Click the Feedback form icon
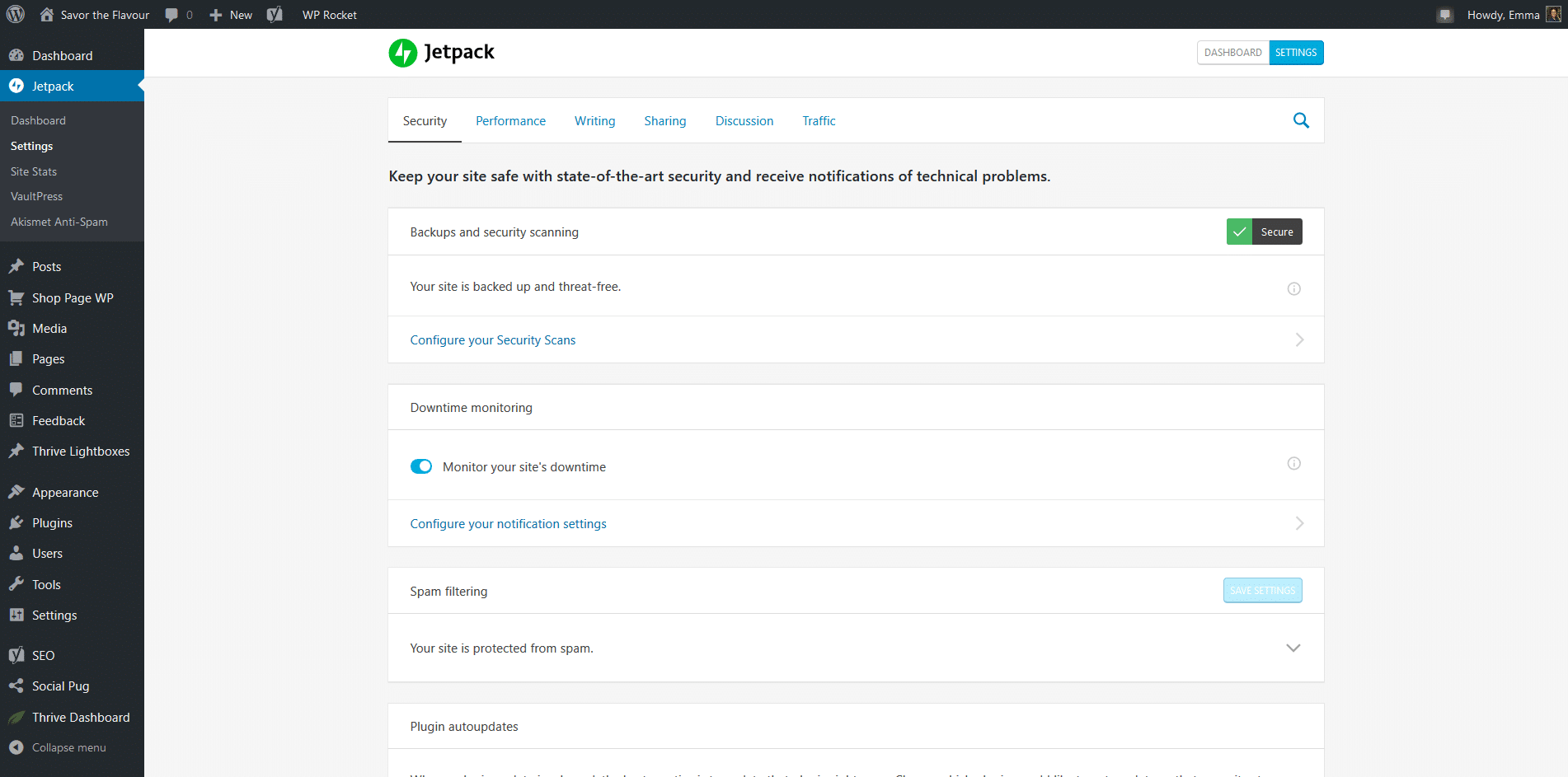The width and height of the screenshot is (1568, 777). click(16, 420)
